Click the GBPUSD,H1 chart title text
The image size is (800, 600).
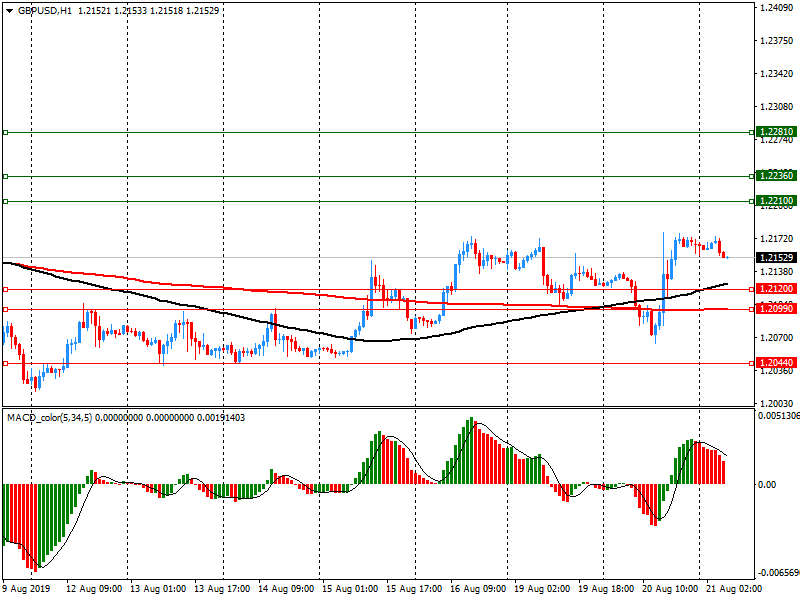(x=45, y=11)
